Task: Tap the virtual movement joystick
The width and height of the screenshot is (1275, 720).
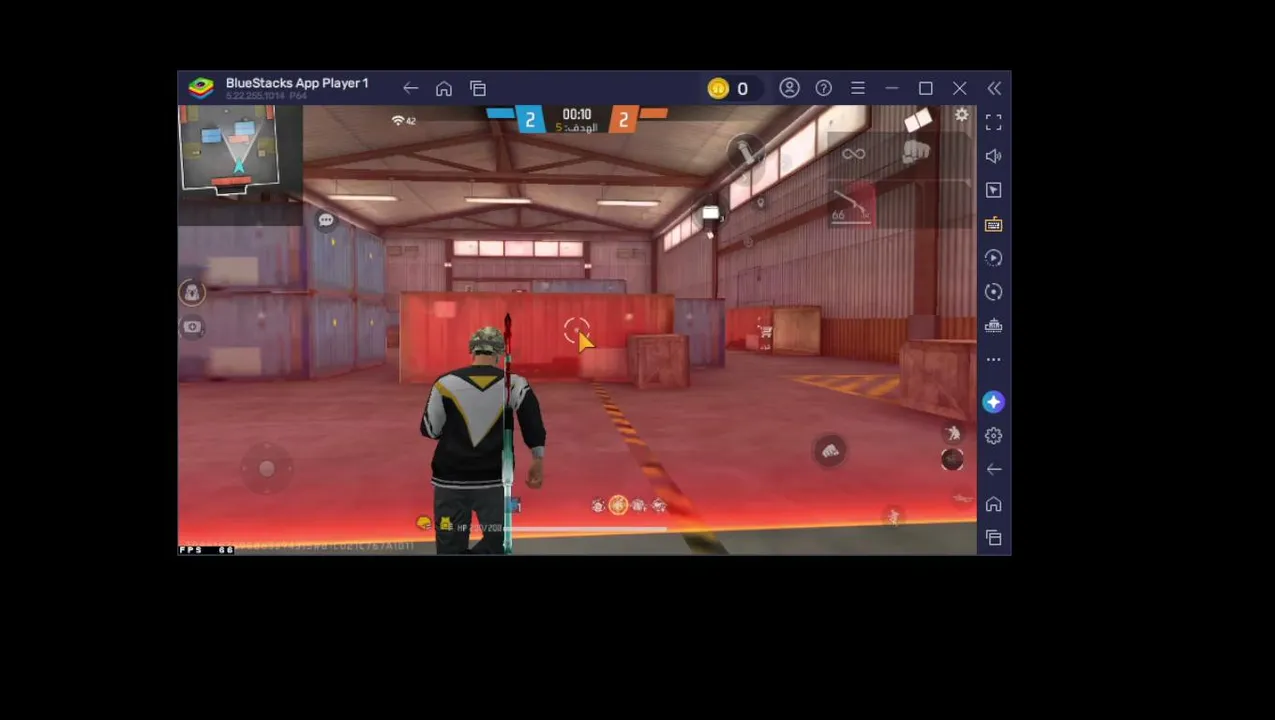Action: tap(266, 468)
